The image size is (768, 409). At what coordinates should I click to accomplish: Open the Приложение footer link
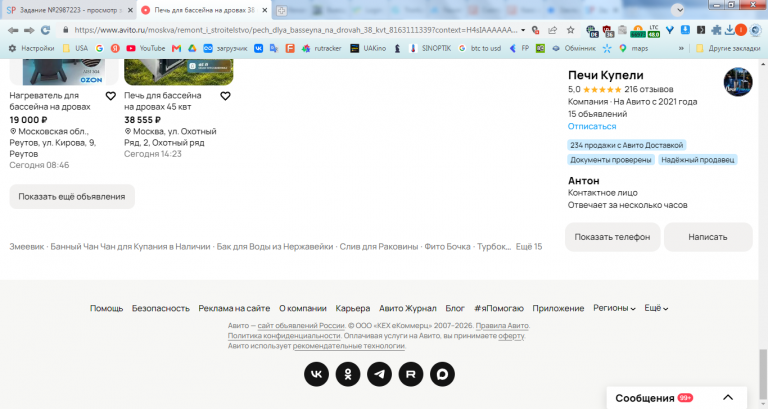[558, 308]
